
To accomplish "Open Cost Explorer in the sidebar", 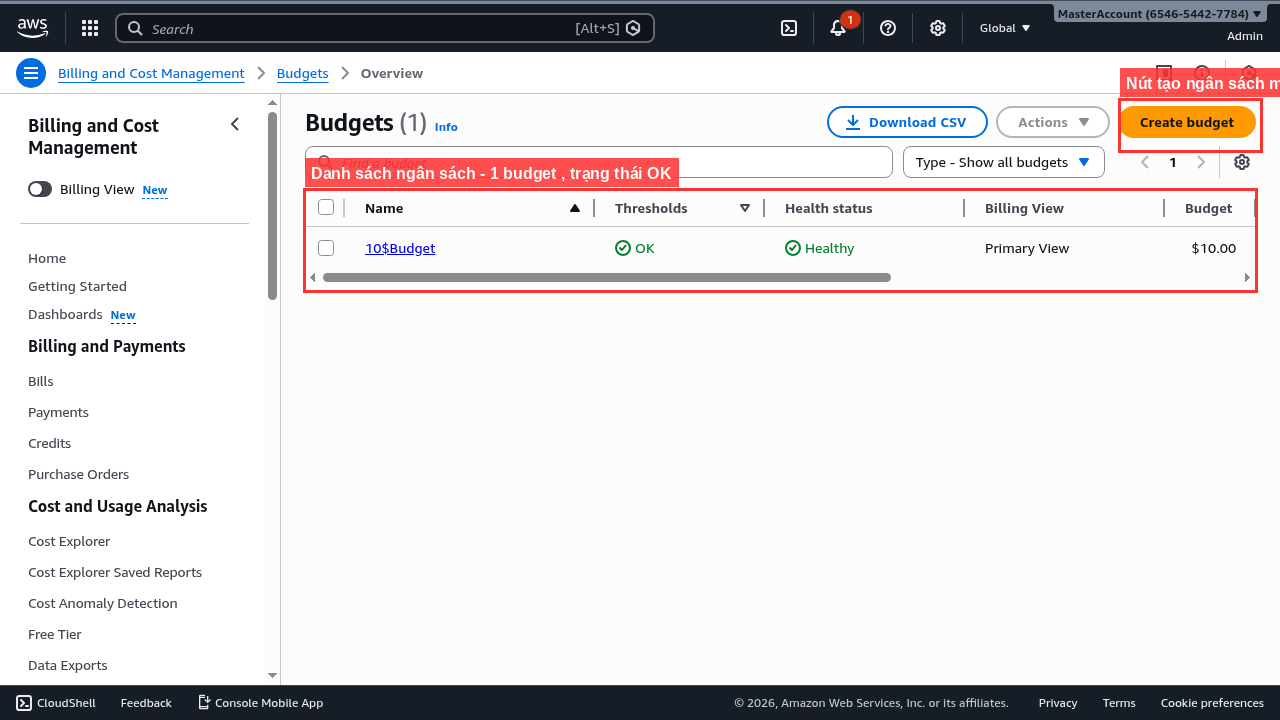I will tap(69, 541).
